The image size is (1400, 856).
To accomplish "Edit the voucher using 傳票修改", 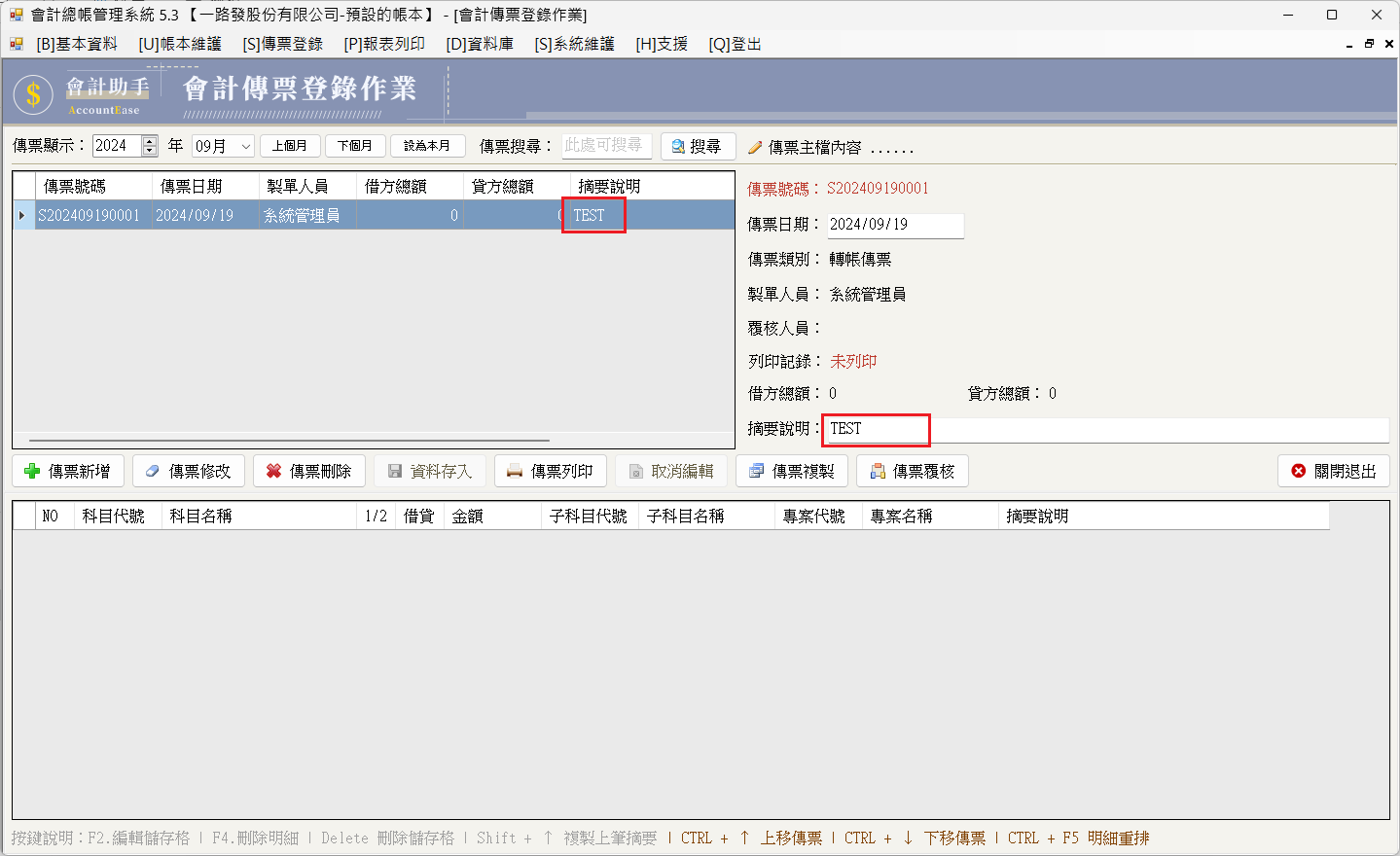I will pos(189,471).
